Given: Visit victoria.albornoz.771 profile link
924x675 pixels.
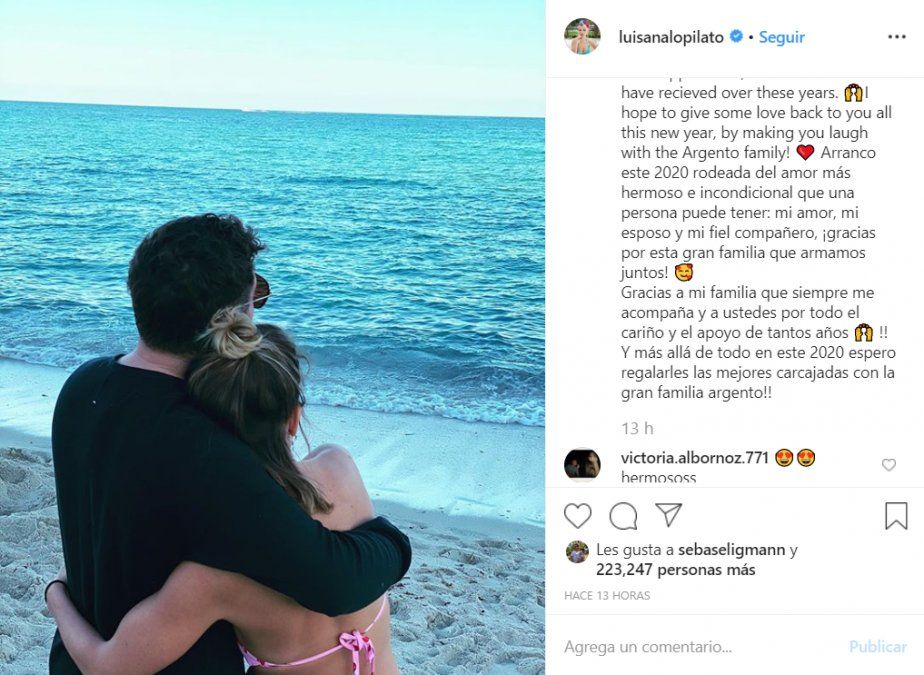Looking at the screenshot, I should click(694, 457).
